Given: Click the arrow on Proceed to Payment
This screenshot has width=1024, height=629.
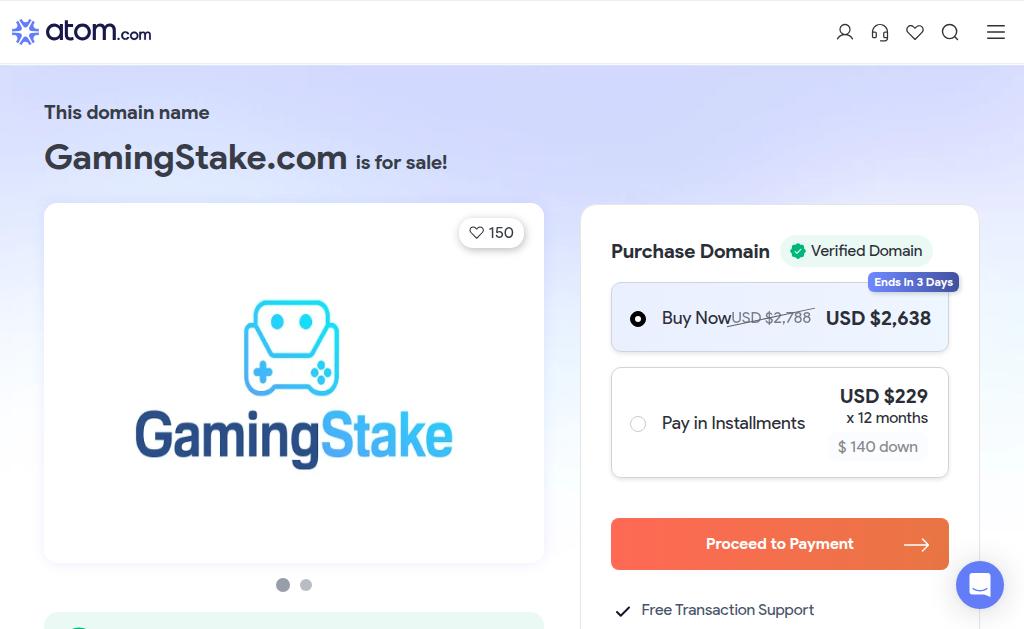Looking at the screenshot, I should coord(916,545).
